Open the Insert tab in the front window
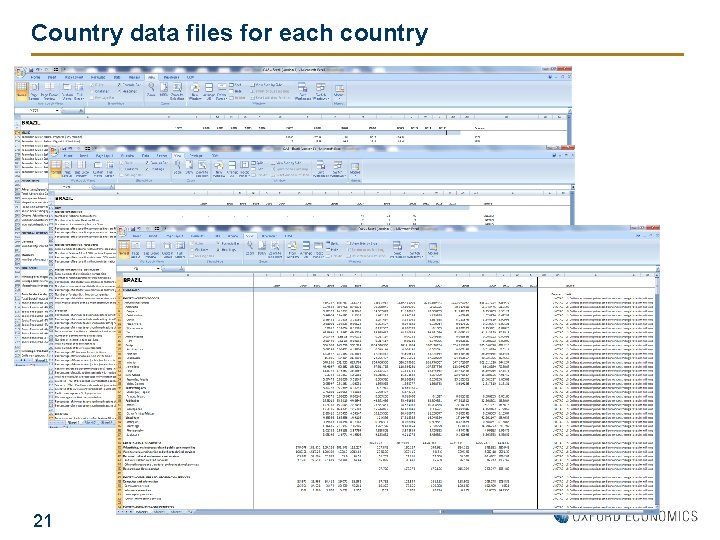Image resolution: width=720 pixels, height=540 pixels. [152, 236]
